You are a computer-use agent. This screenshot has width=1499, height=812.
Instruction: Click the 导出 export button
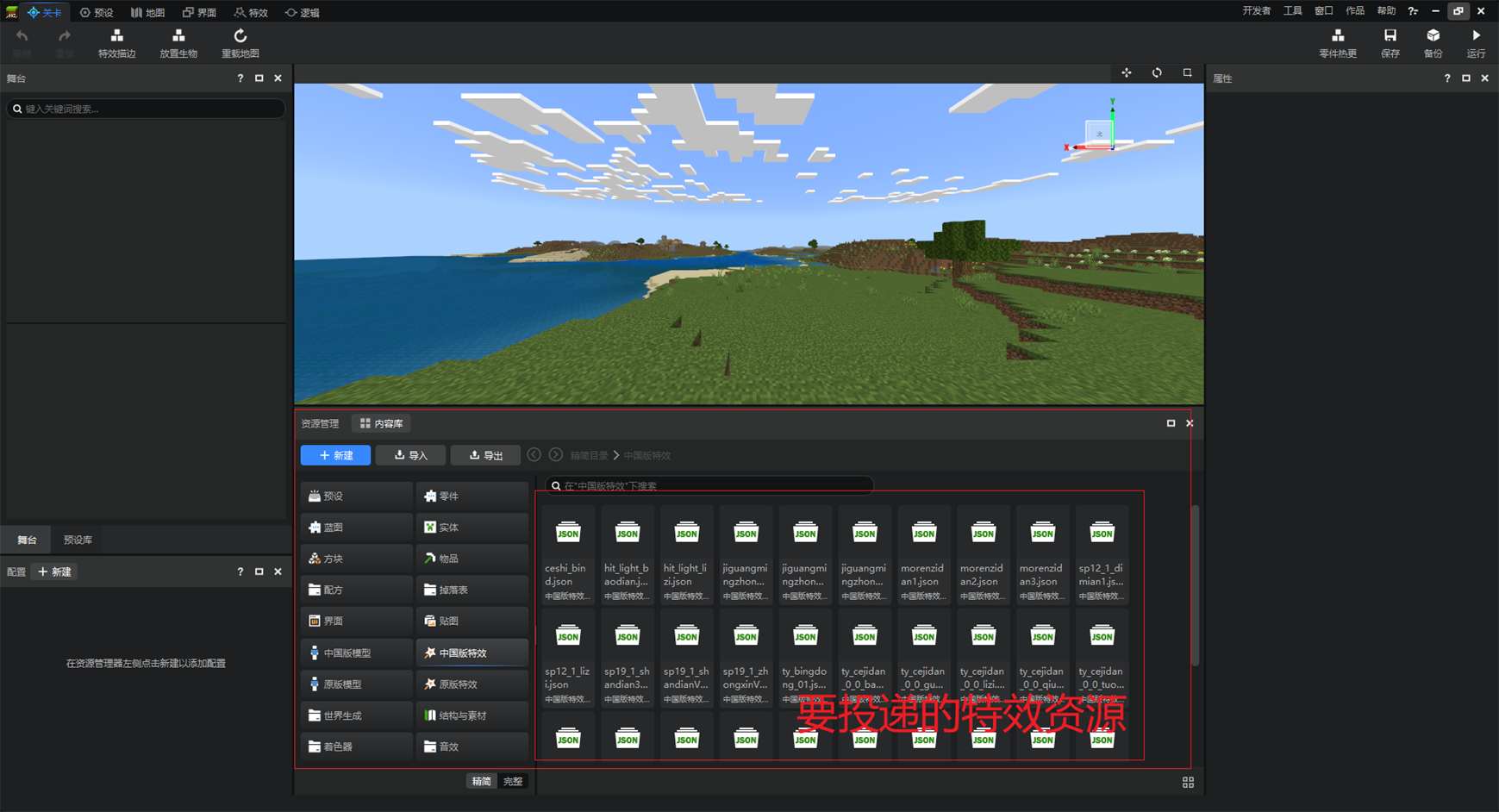485,455
